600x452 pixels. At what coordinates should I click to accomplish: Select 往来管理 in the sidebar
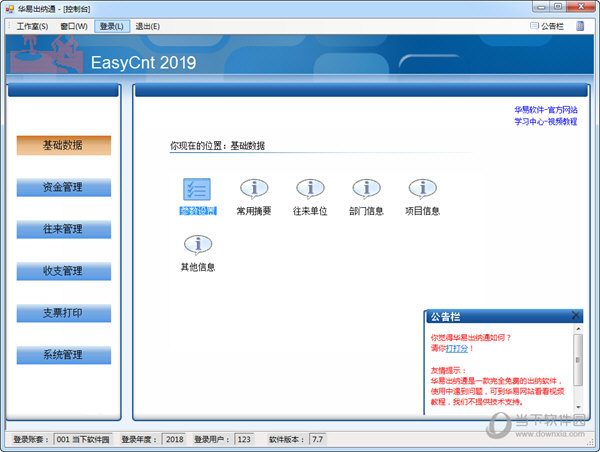(x=63, y=229)
